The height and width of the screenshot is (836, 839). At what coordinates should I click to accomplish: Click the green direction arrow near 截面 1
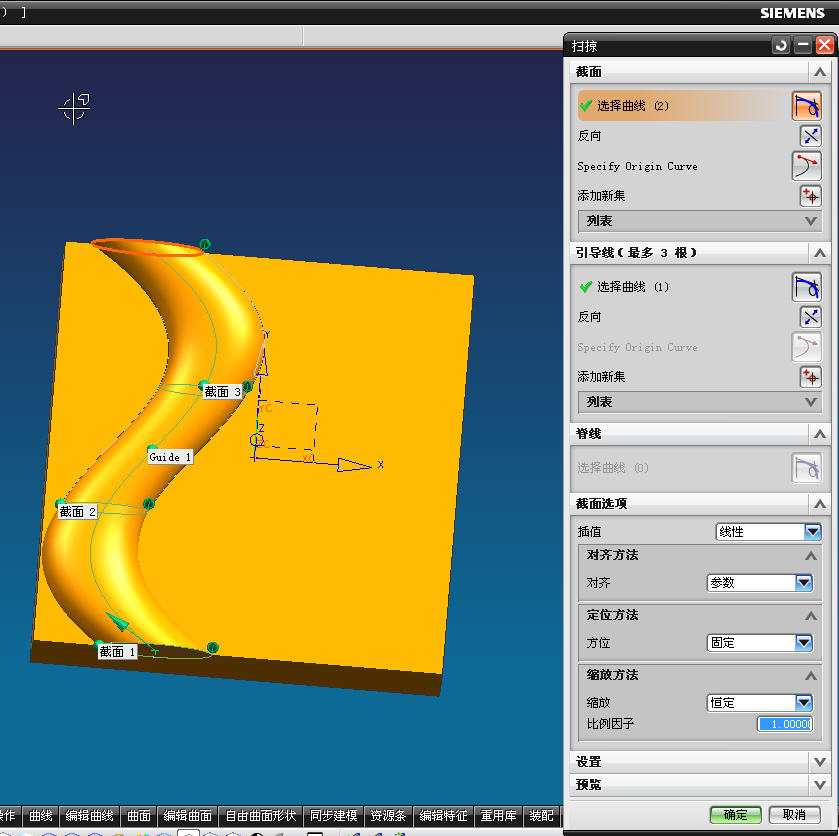[117, 622]
